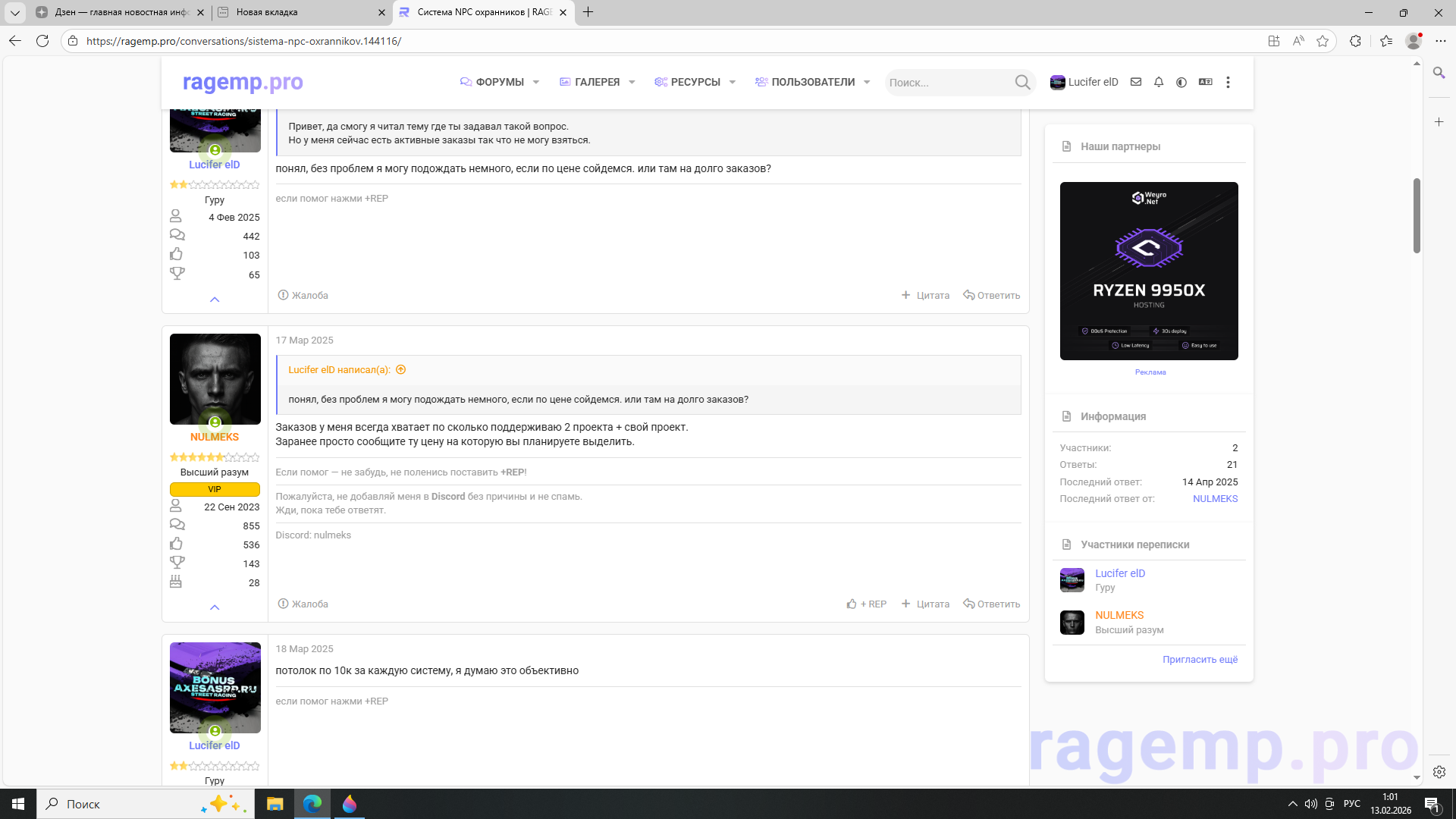Expand the РЕСУРСЫ dropdown arrow

click(733, 82)
